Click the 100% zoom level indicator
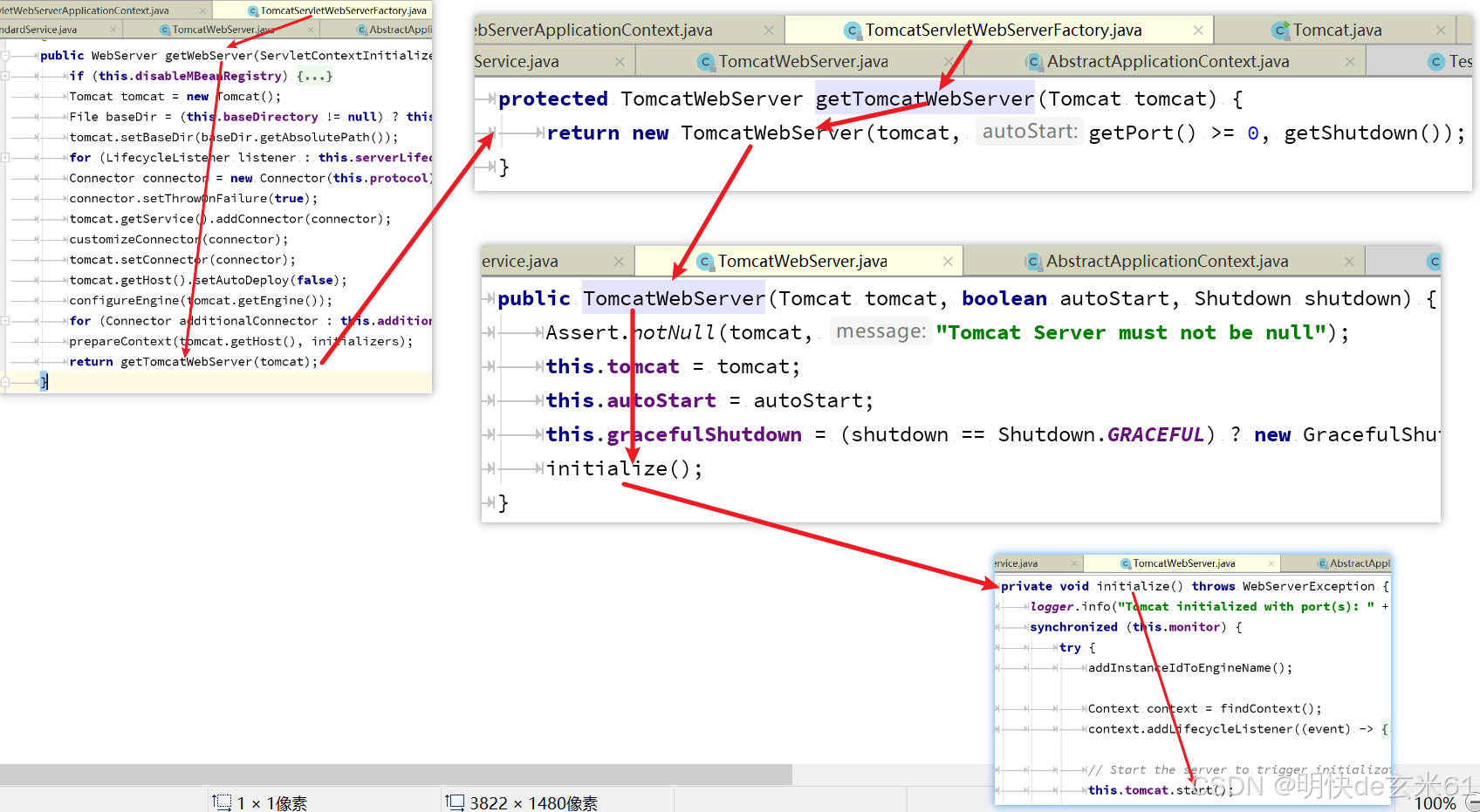 1435,803
